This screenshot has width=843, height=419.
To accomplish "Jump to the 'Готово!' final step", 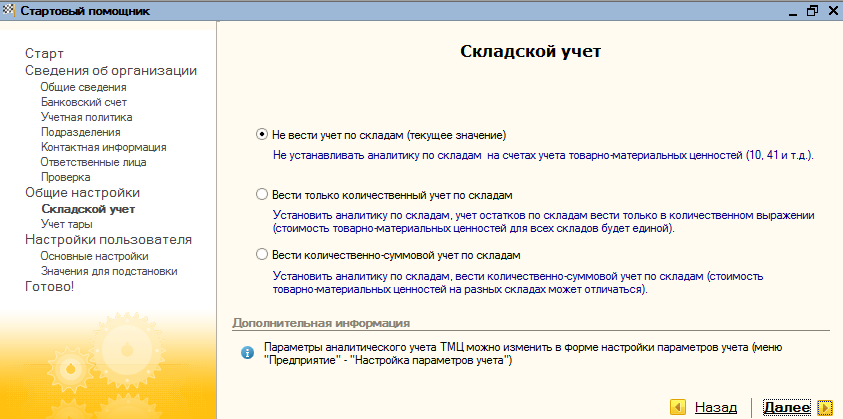I will point(49,287).
